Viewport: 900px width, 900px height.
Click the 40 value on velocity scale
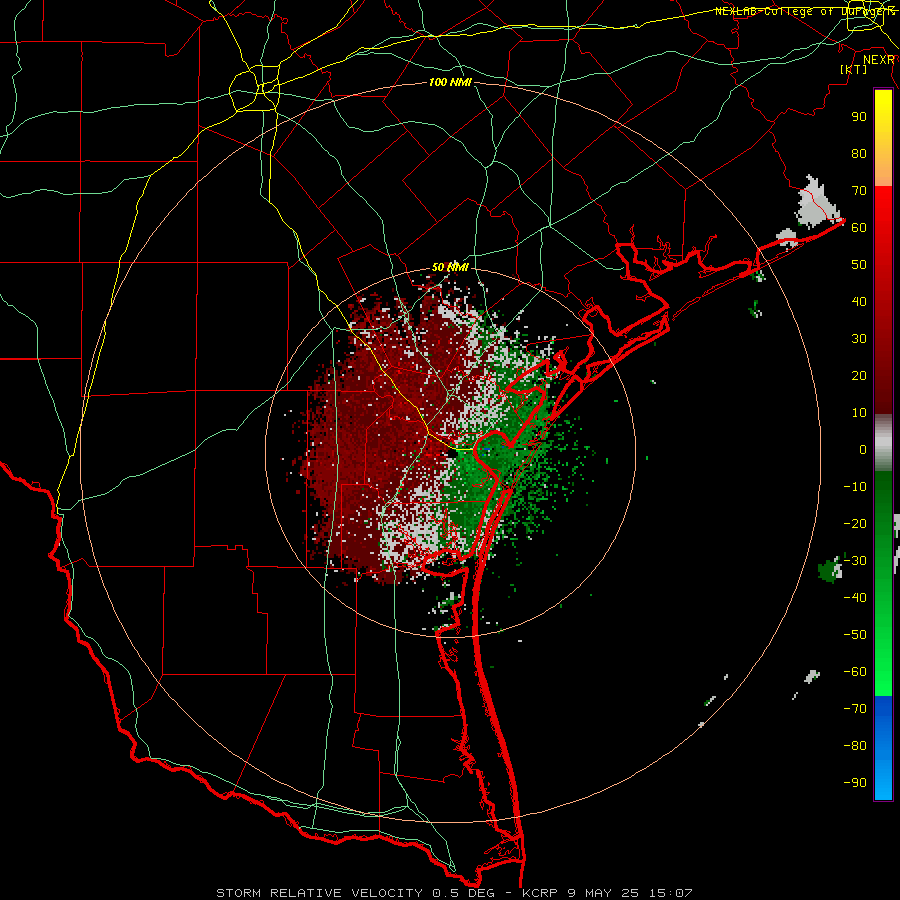point(859,301)
